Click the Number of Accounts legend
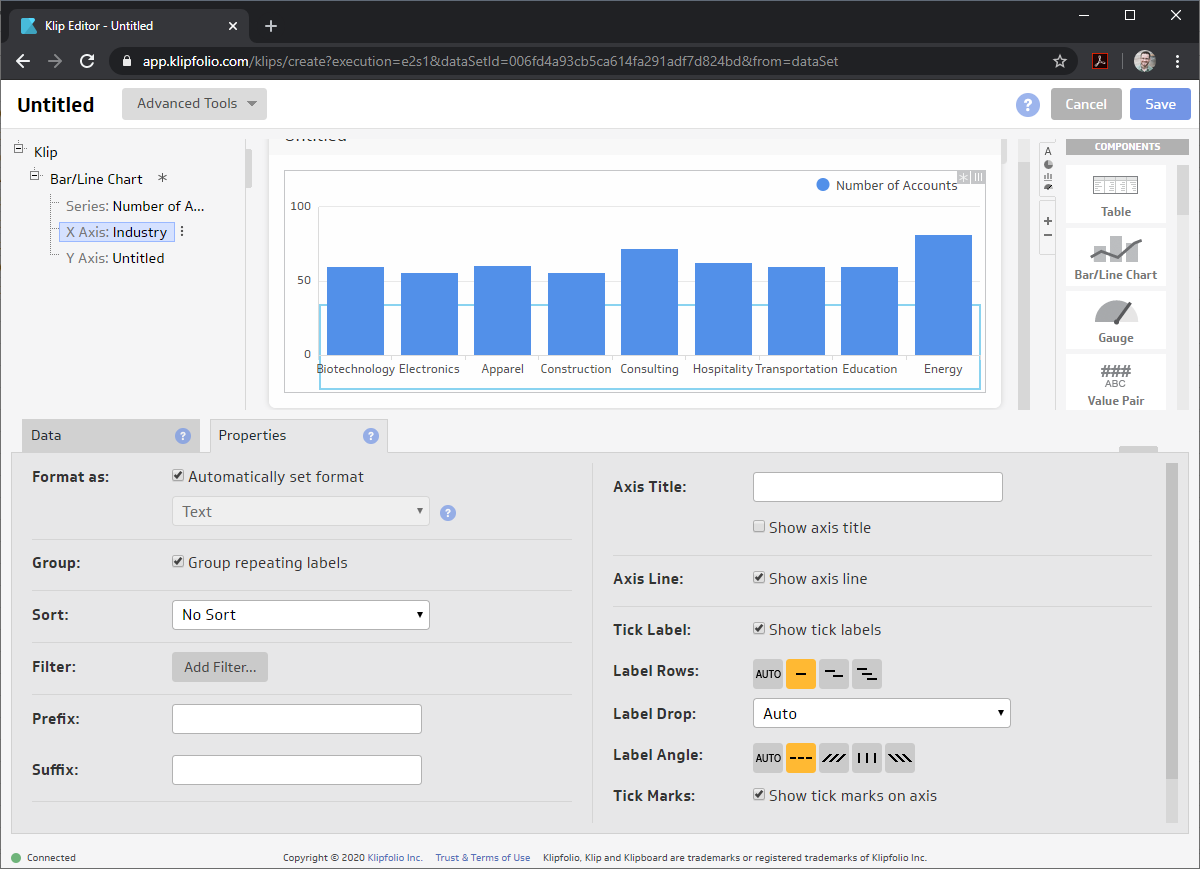Image resolution: width=1200 pixels, height=869 pixels. click(887, 185)
